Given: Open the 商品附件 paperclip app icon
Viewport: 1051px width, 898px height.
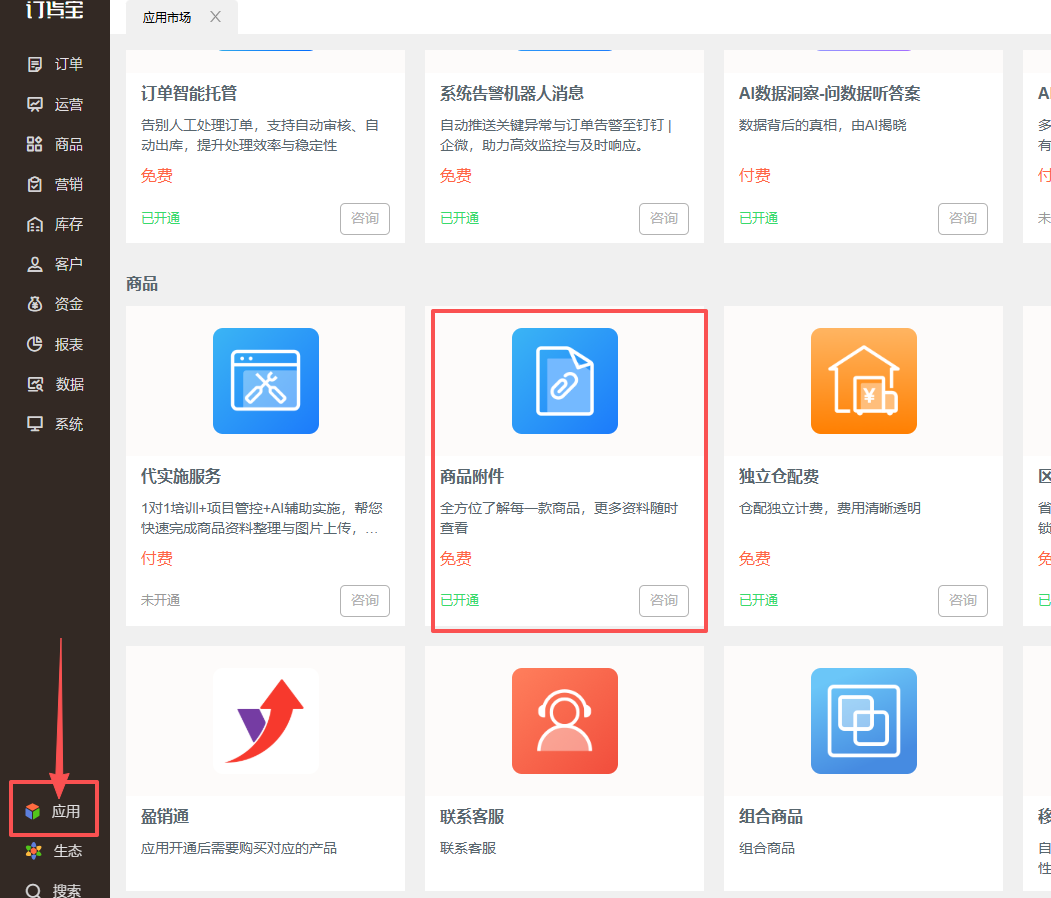Looking at the screenshot, I should coord(565,381).
